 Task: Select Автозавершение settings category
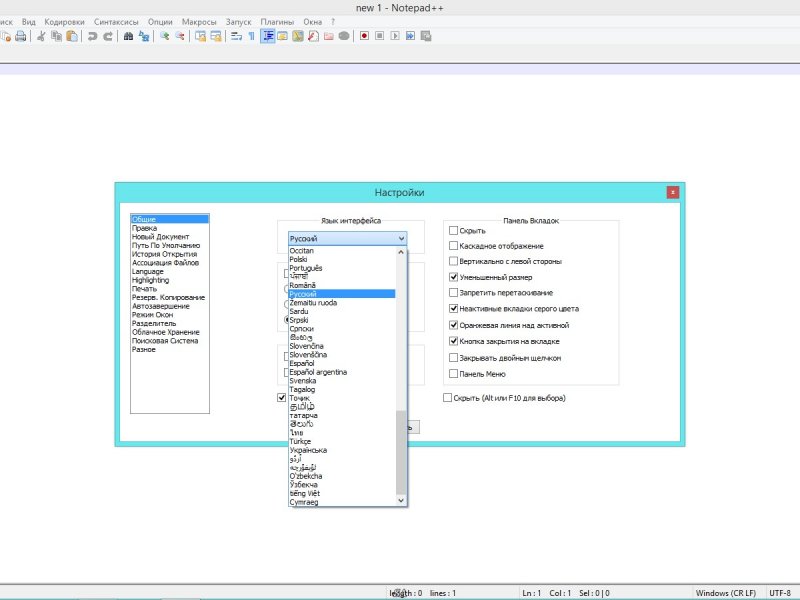pos(170,306)
